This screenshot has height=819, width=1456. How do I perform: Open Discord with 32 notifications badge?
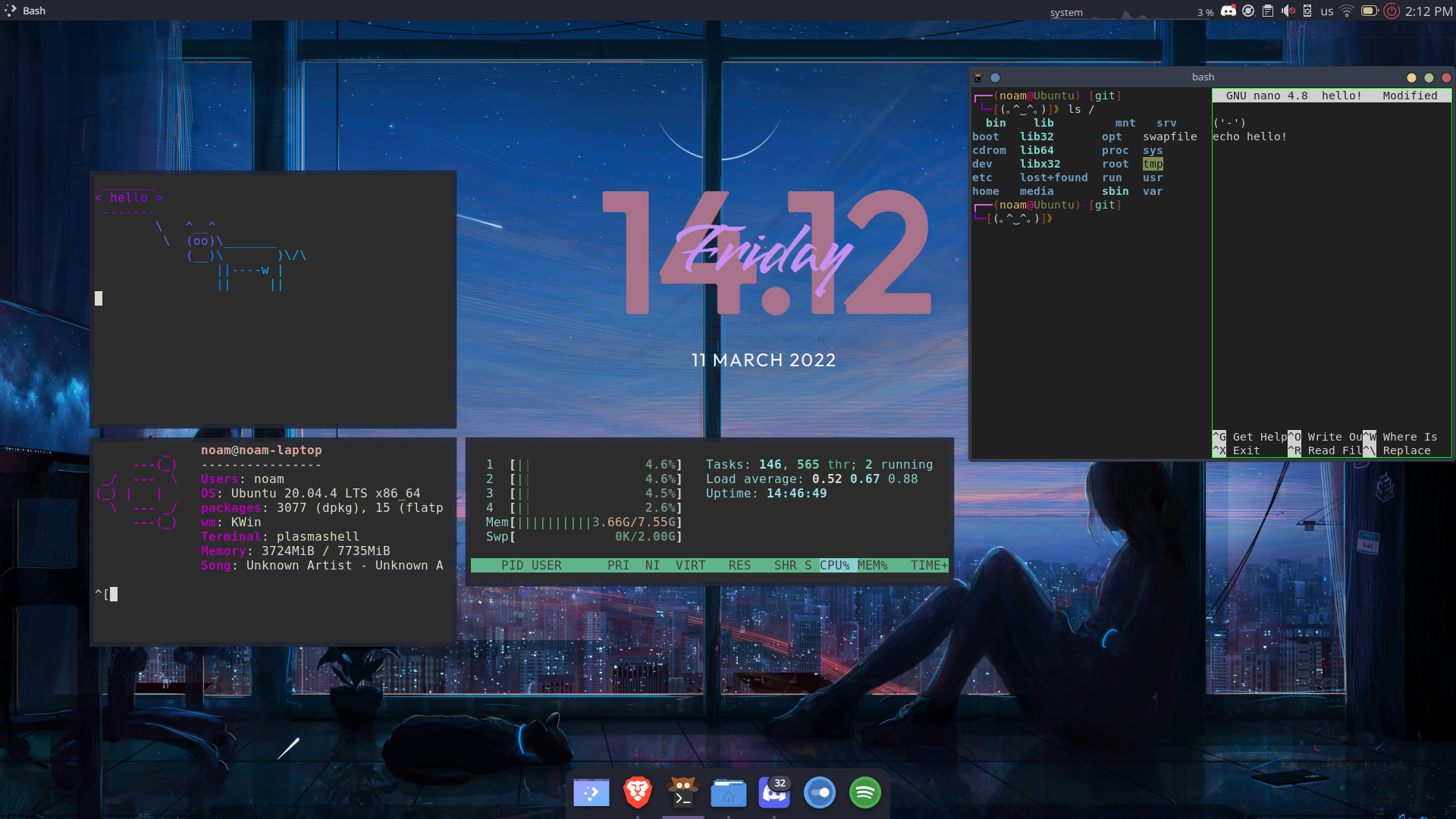tap(774, 793)
